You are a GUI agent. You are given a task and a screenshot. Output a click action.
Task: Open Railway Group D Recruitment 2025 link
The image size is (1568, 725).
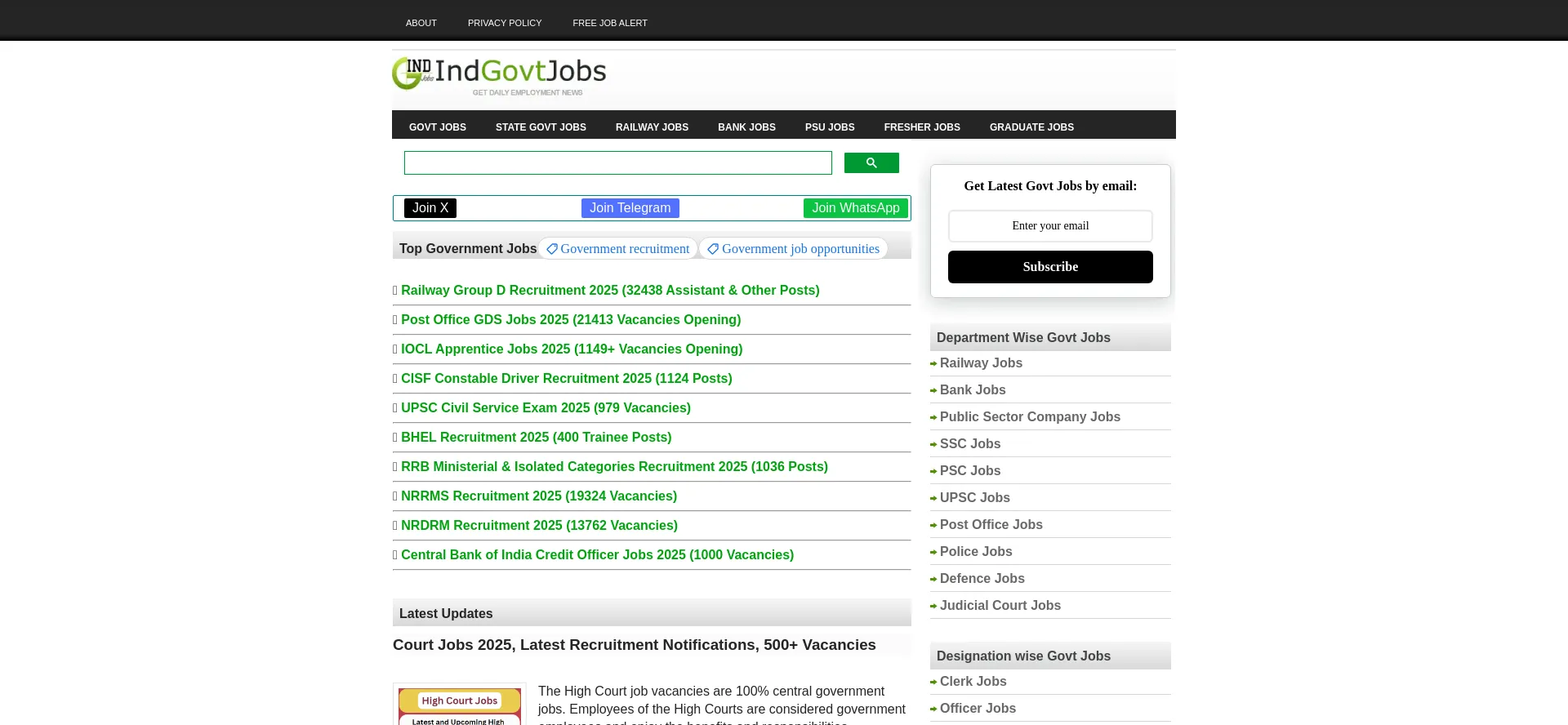(x=610, y=290)
